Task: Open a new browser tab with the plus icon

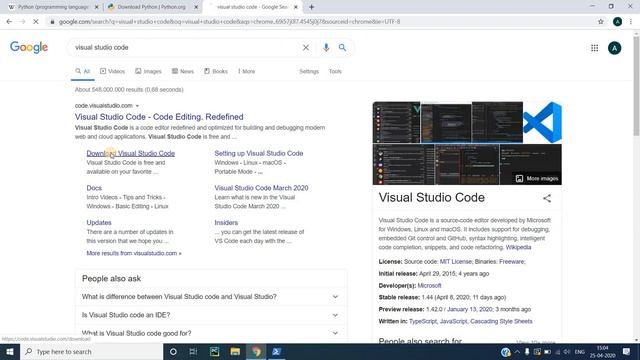Action: (311, 7)
